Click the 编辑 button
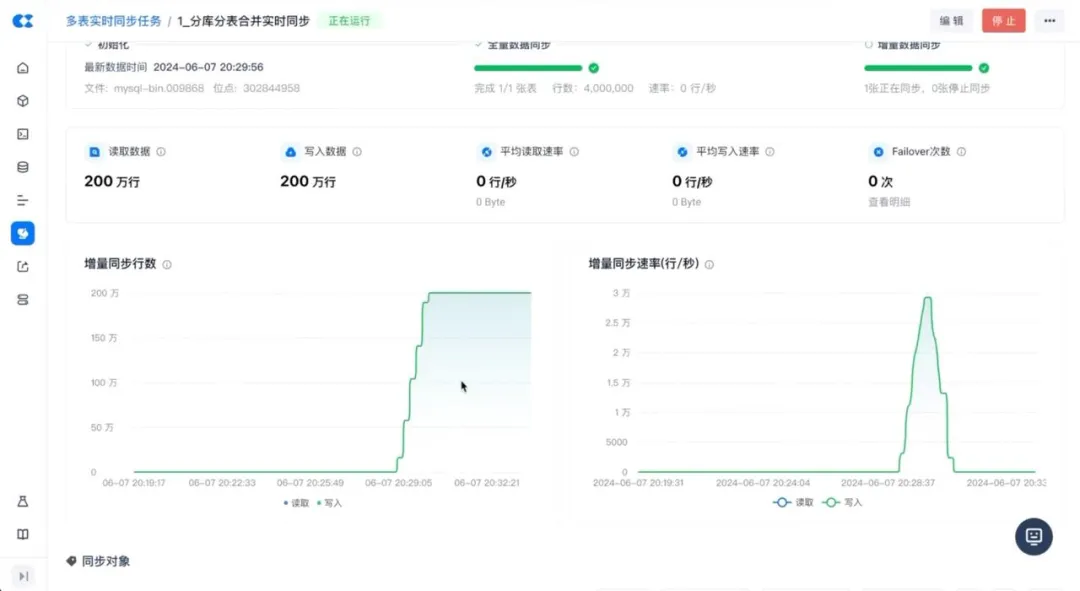 951,20
